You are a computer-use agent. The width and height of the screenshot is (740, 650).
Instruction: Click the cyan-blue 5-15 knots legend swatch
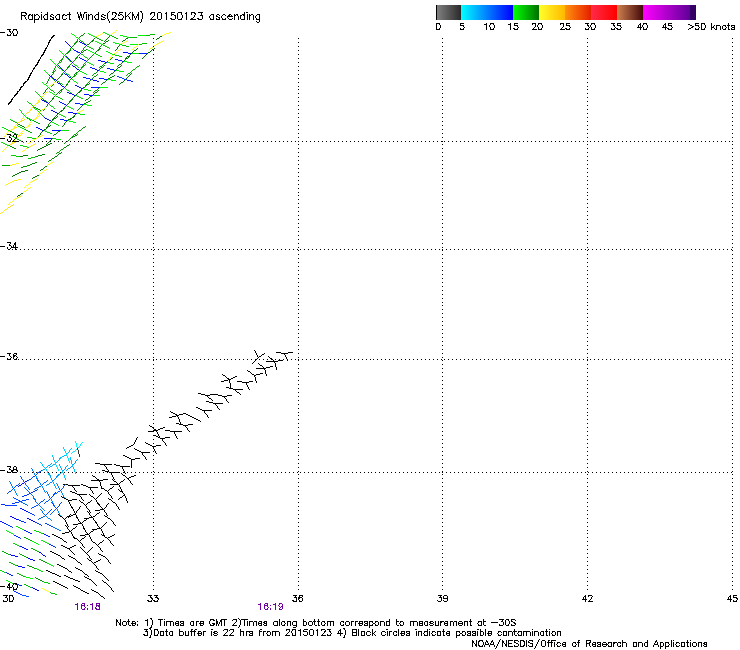487,12
